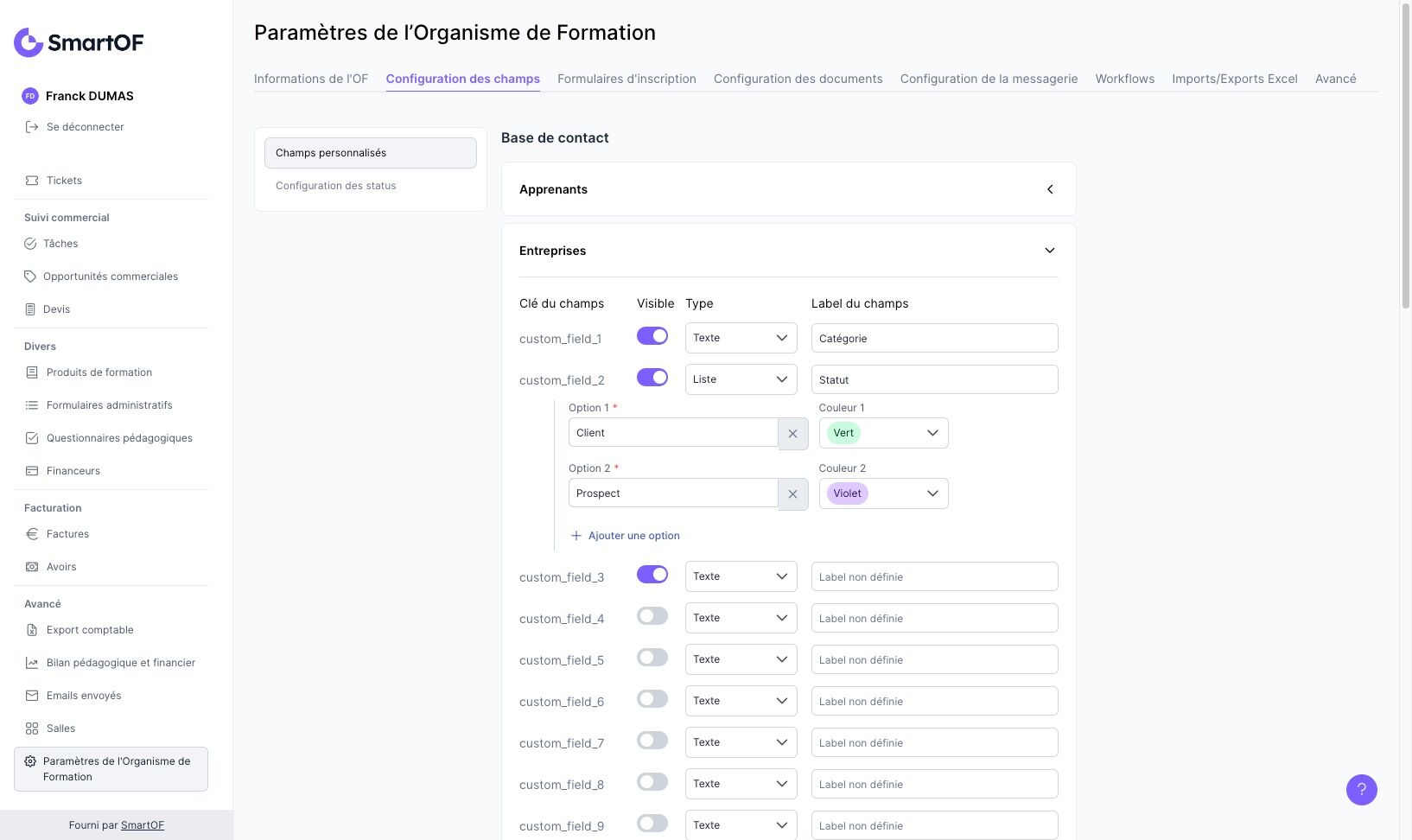This screenshot has width=1412, height=840.
Task: Open the help question mark button
Action: pos(1361,789)
